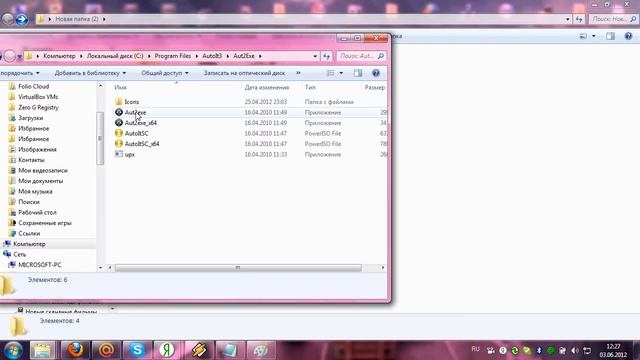Open Изображения in navigation pane

(37, 149)
